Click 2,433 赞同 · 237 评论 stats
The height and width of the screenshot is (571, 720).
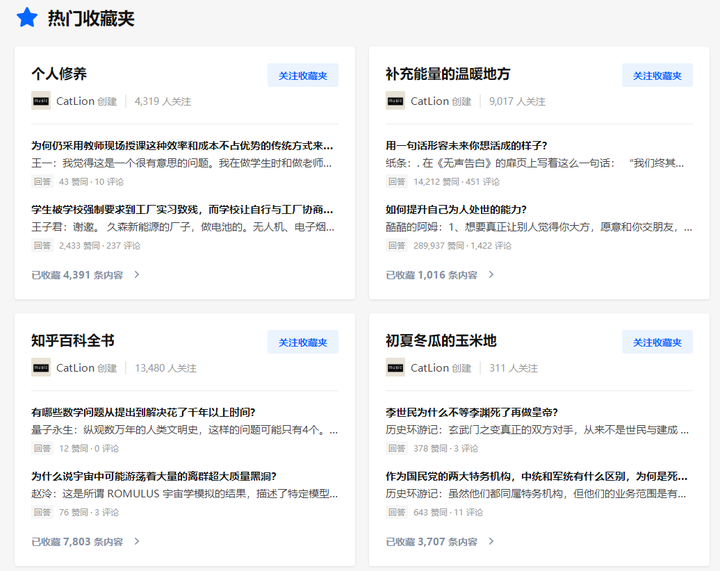pyautogui.click(x=100, y=246)
